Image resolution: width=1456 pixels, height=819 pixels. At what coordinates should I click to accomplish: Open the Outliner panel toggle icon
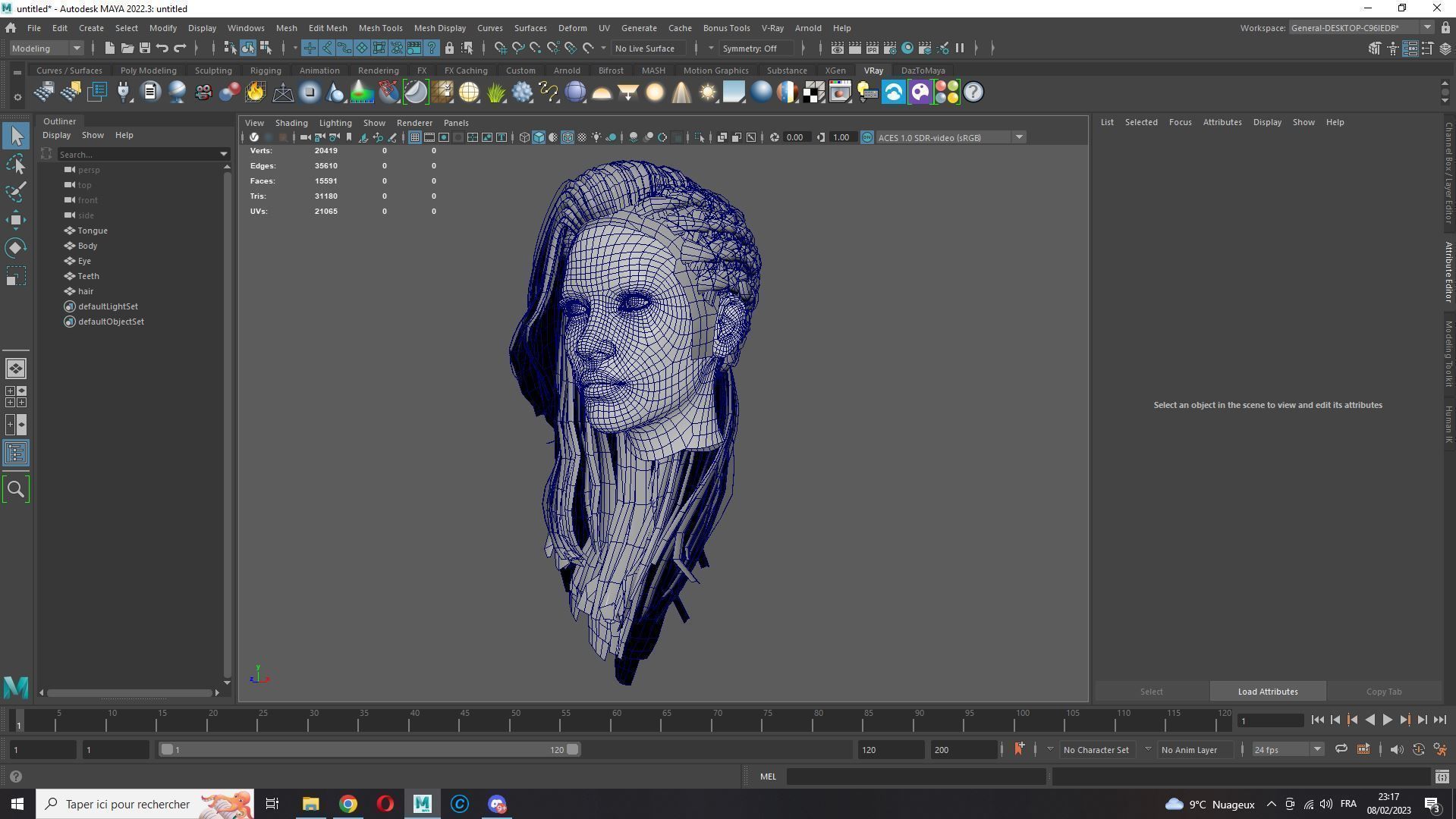click(16, 453)
